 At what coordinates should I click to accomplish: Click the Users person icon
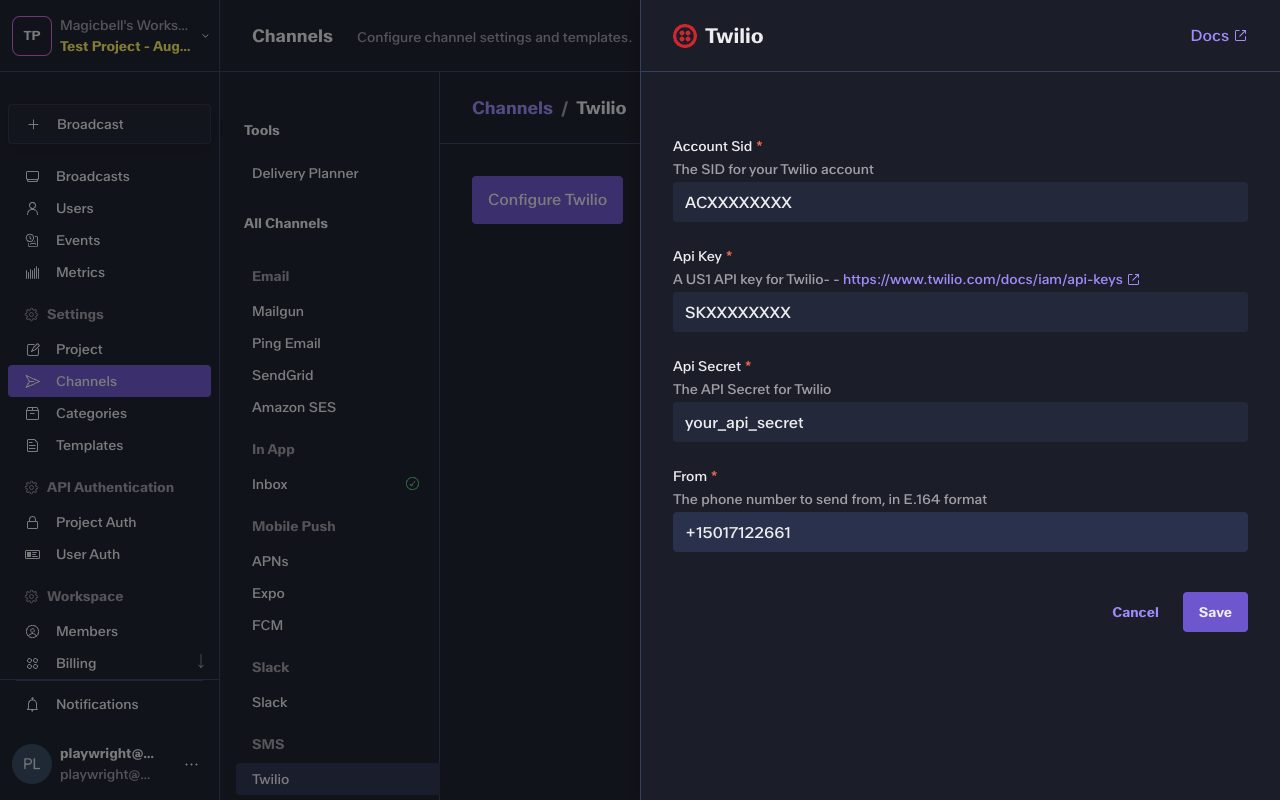tap(32, 208)
